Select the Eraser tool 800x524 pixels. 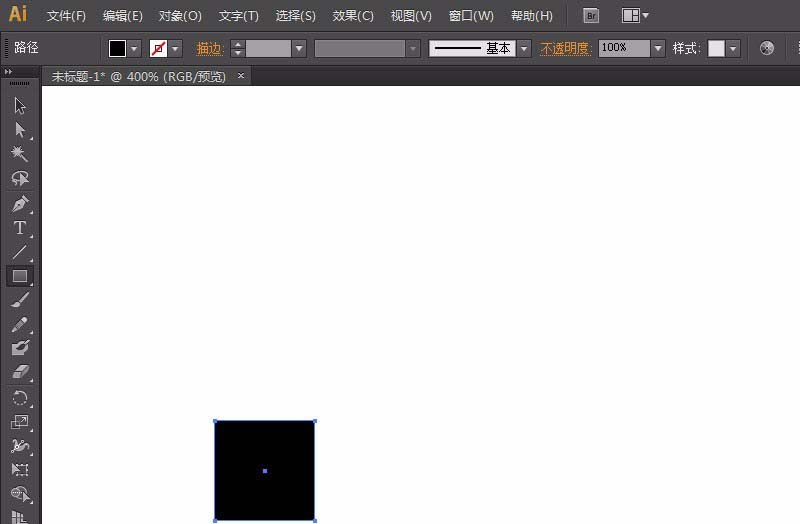tap(20, 372)
